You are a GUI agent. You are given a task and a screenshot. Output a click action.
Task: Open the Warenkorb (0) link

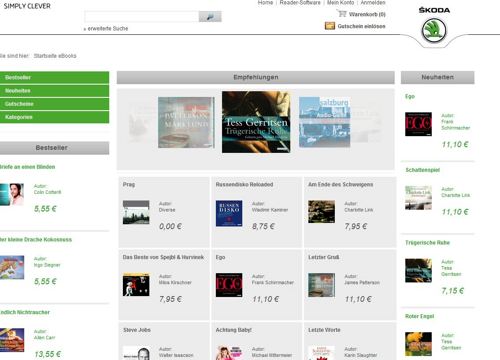pos(367,14)
